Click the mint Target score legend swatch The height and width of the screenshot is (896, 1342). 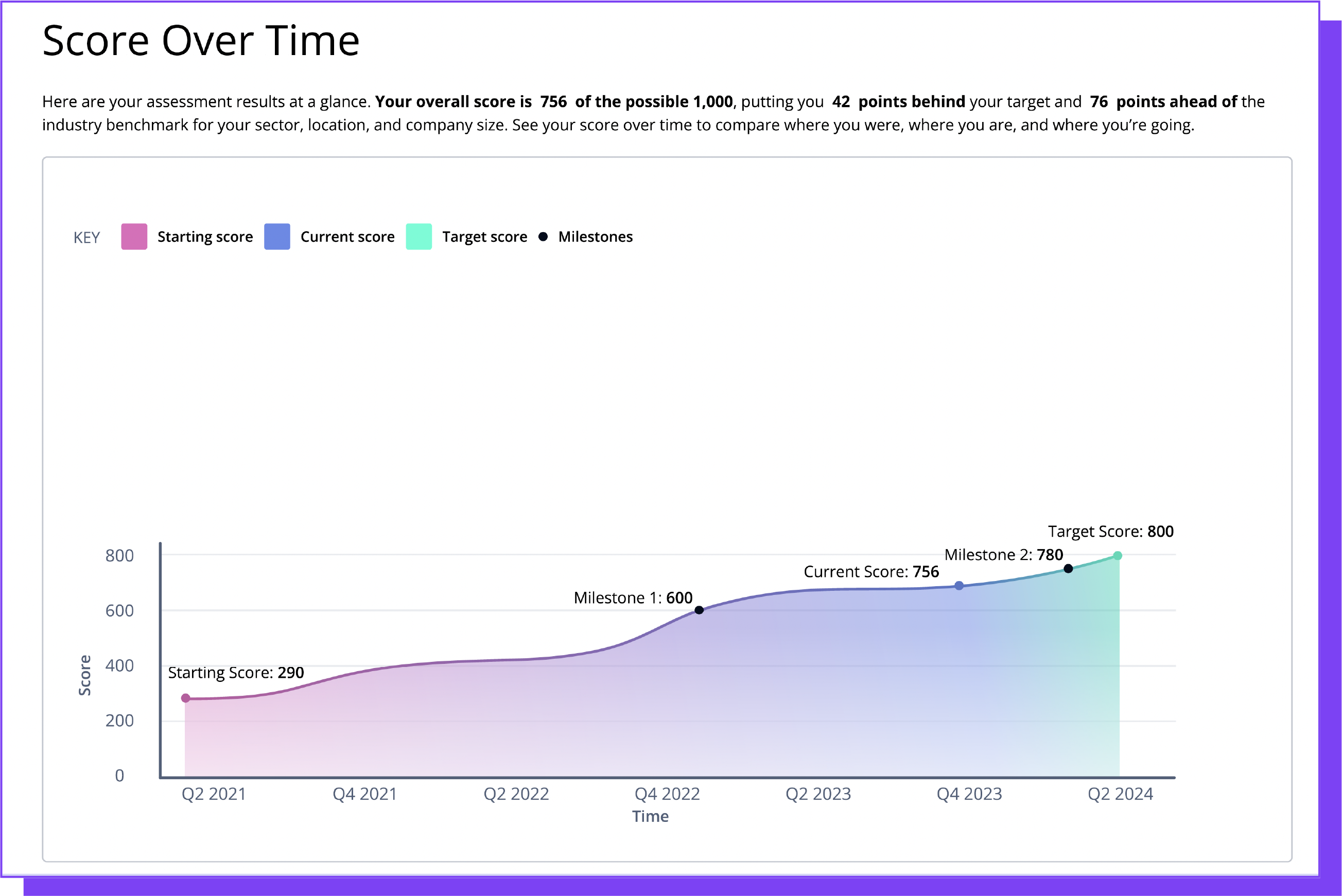pos(419,237)
